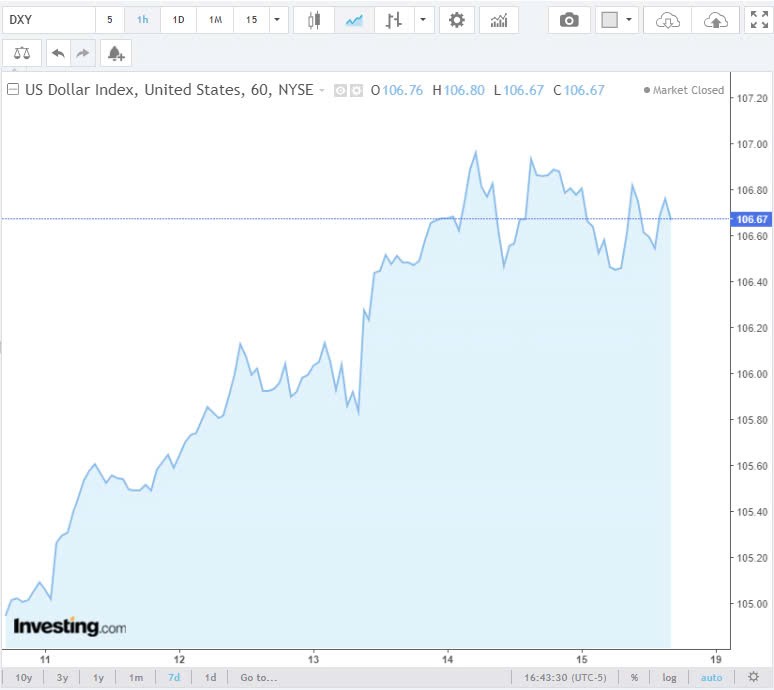
Task: Open the Go to... date picker
Action: coord(259,678)
